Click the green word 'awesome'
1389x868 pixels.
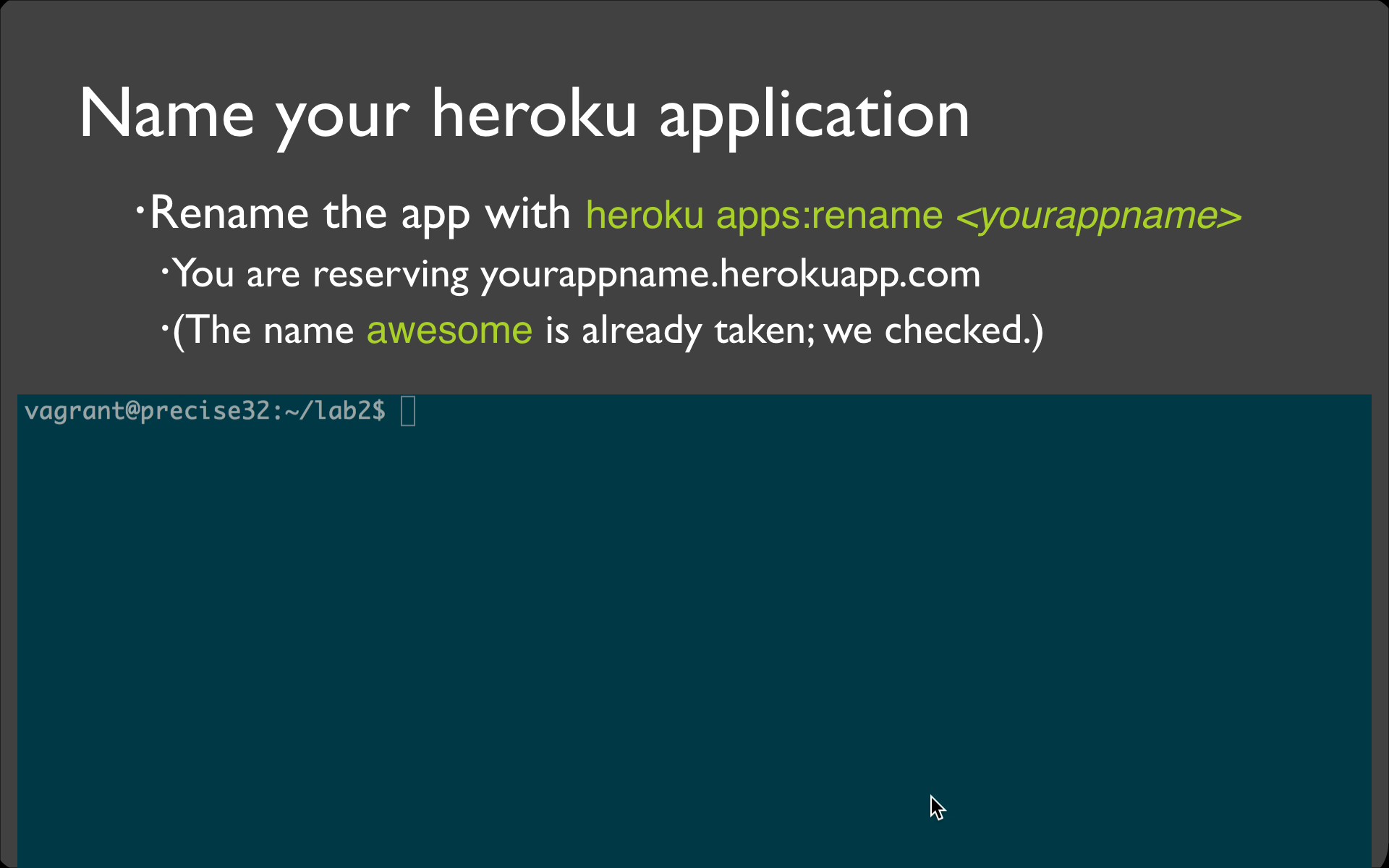pos(449,331)
